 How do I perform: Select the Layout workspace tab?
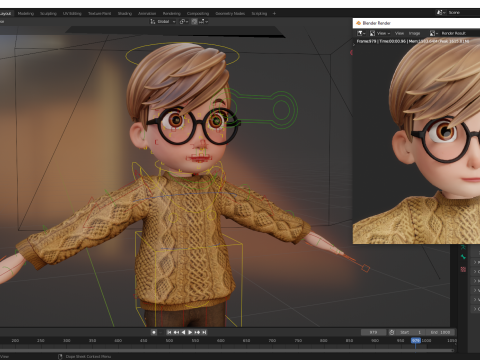click(x=5, y=13)
